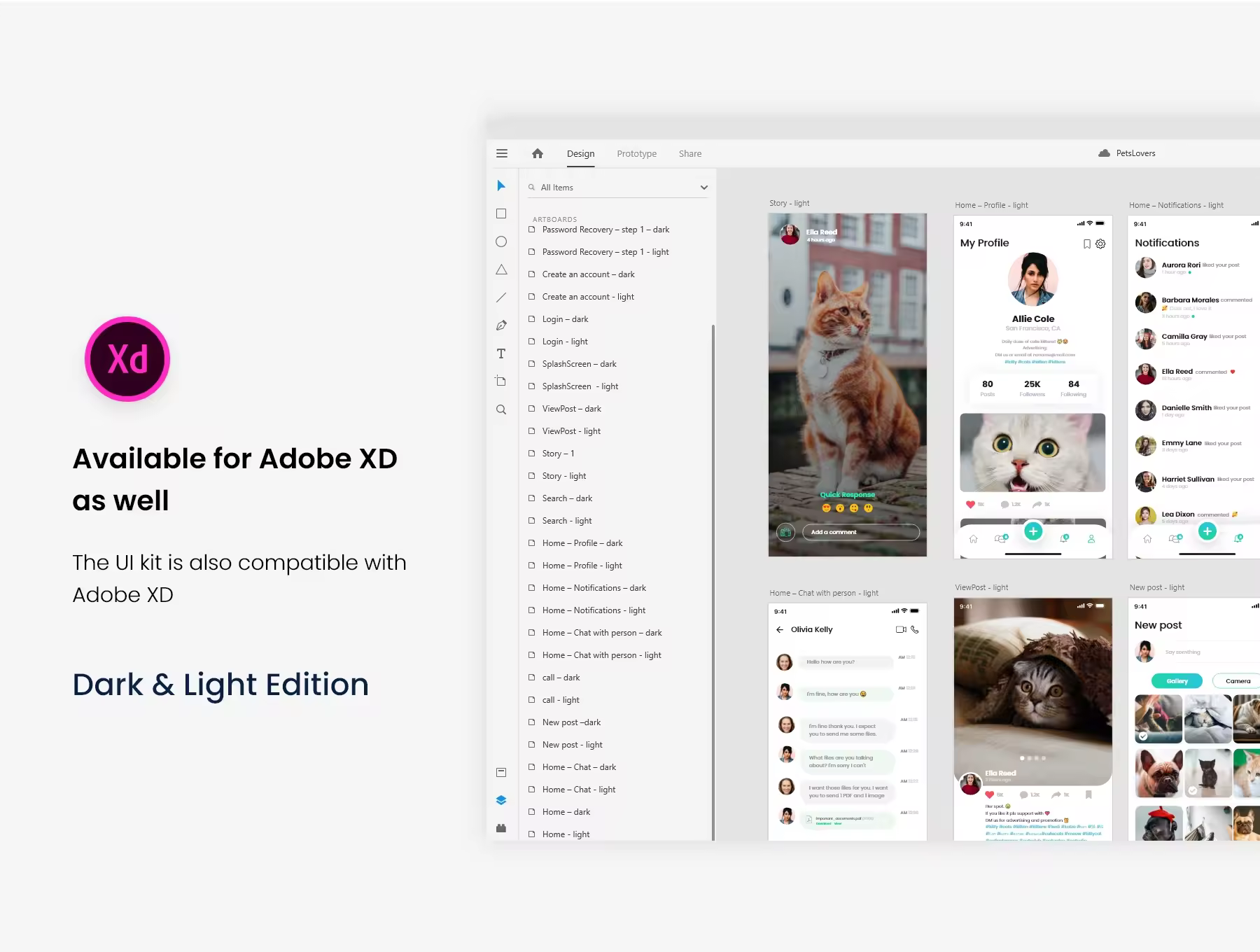Select the Home – Chat - light layer
Image resolution: width=1260 pixels, height=952 pixels.
(x=579, y=790)
